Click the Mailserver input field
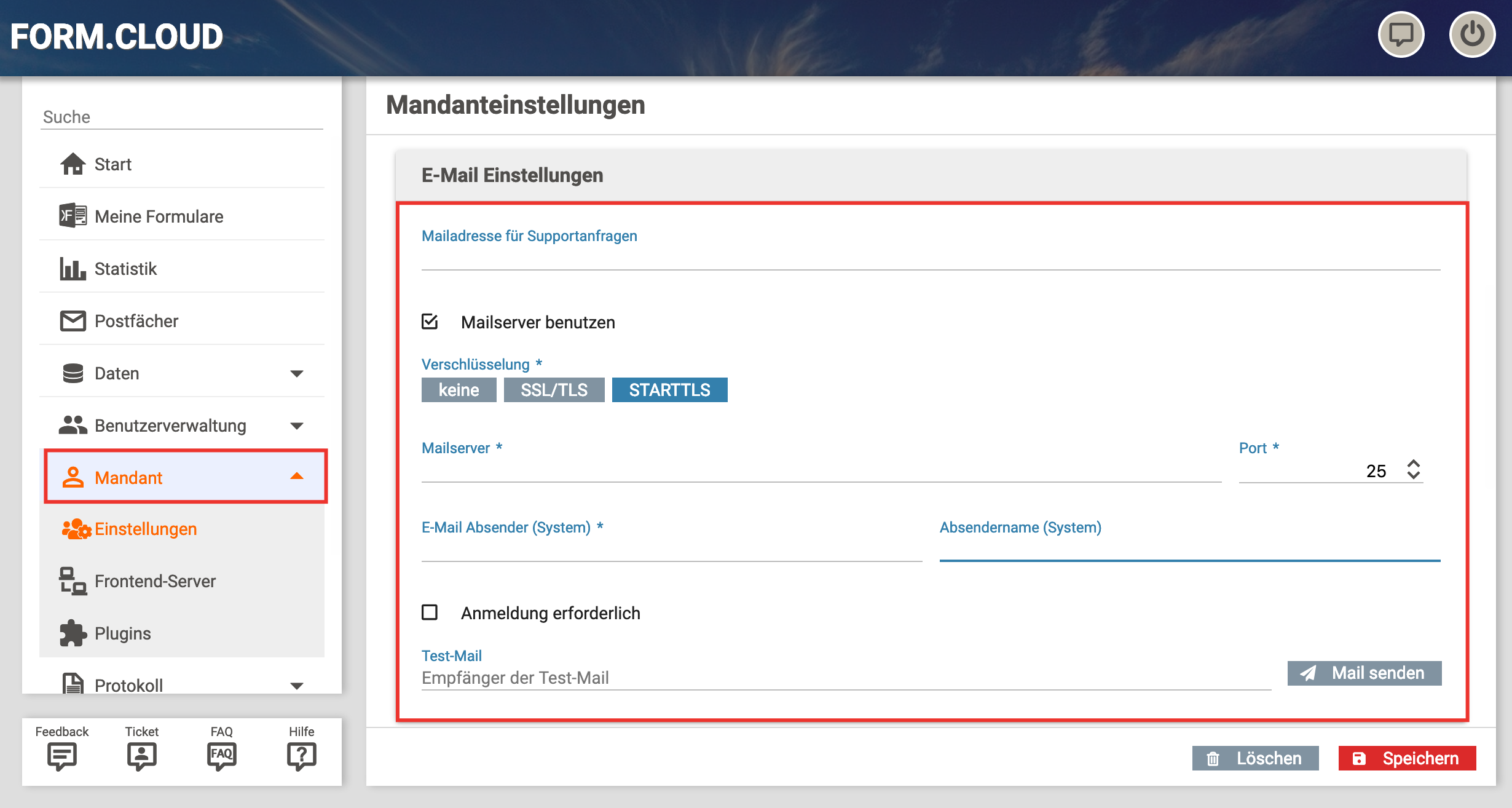 (821, 470)
